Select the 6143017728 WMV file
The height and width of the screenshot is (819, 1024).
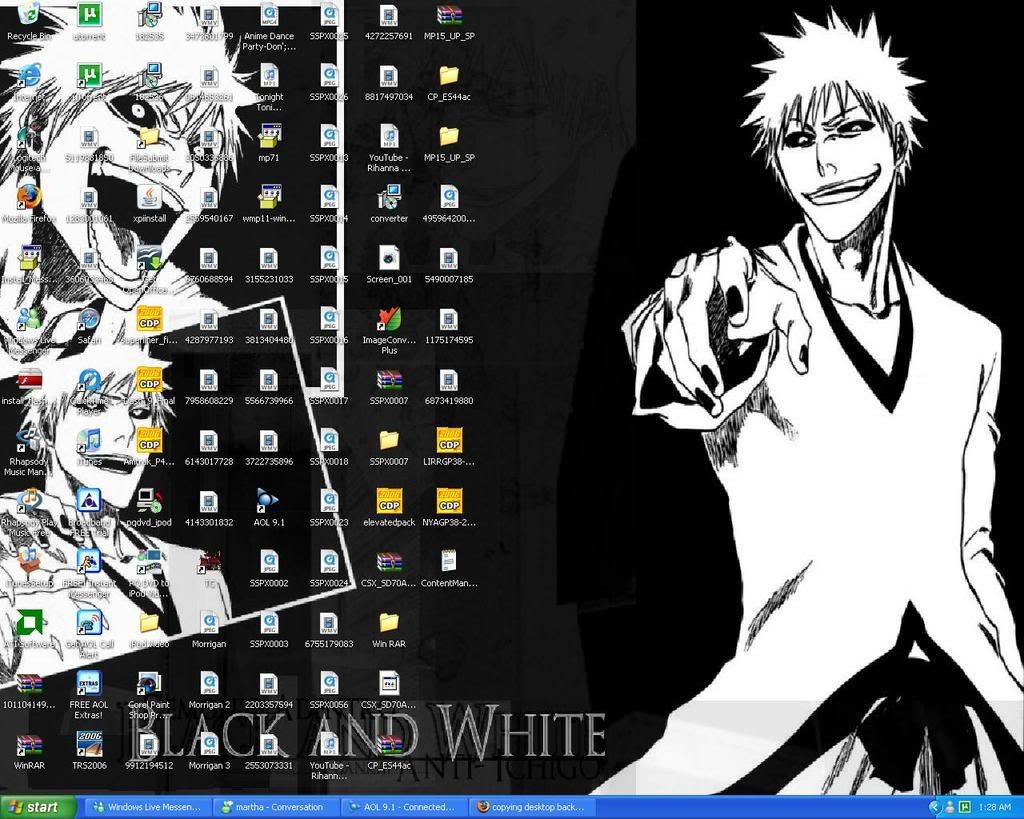[x=209, y=446]
